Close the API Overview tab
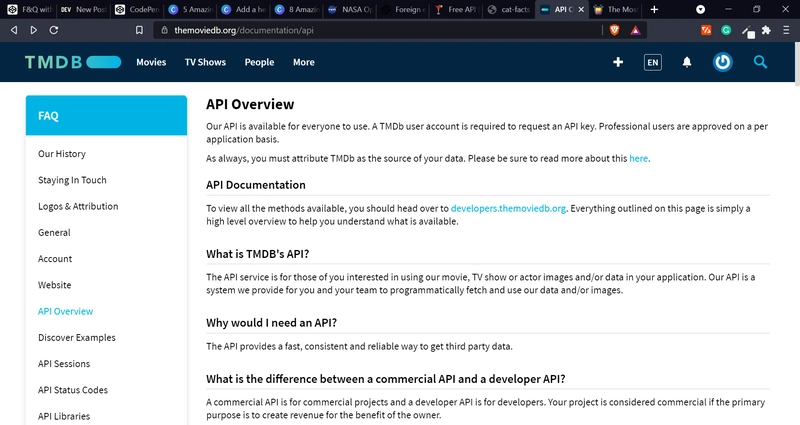Image resolution: width=800 pixels, height=425 pixels. coord(581,9)
